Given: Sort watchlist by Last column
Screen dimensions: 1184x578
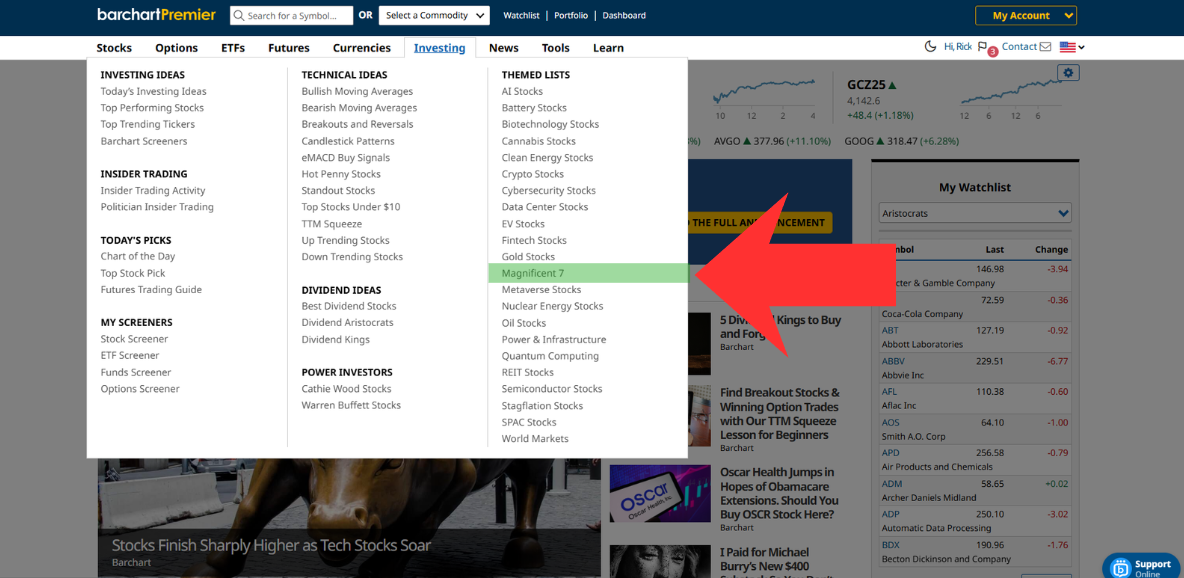Looking at the screenshot, I should point(994,249).
